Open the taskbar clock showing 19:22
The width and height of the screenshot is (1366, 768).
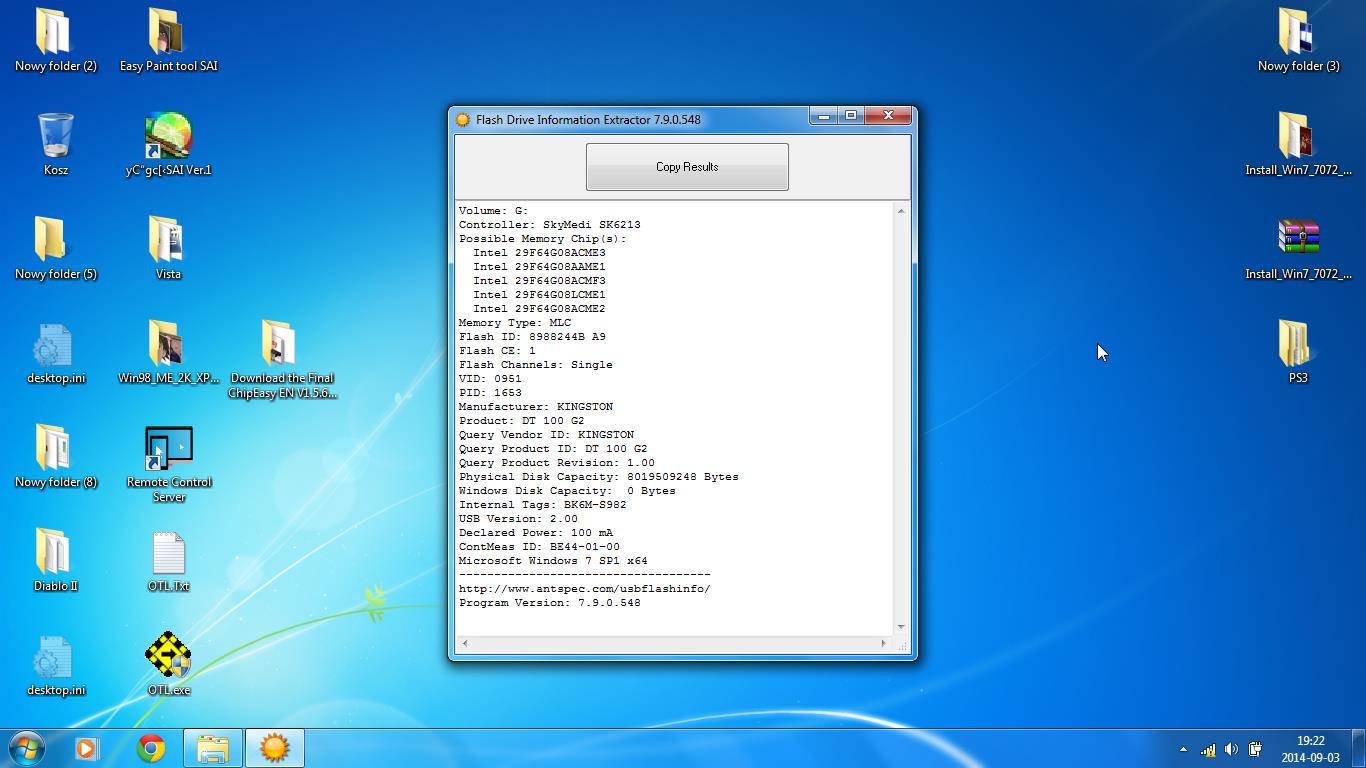pos(1310,749)
